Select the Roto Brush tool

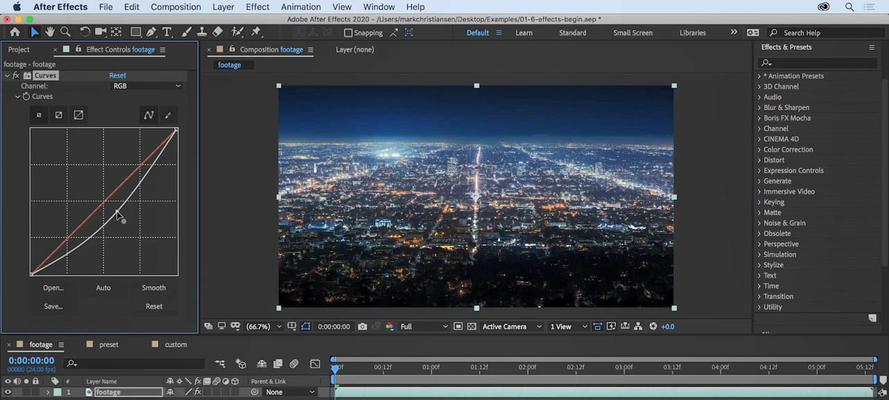click(238, 32)
